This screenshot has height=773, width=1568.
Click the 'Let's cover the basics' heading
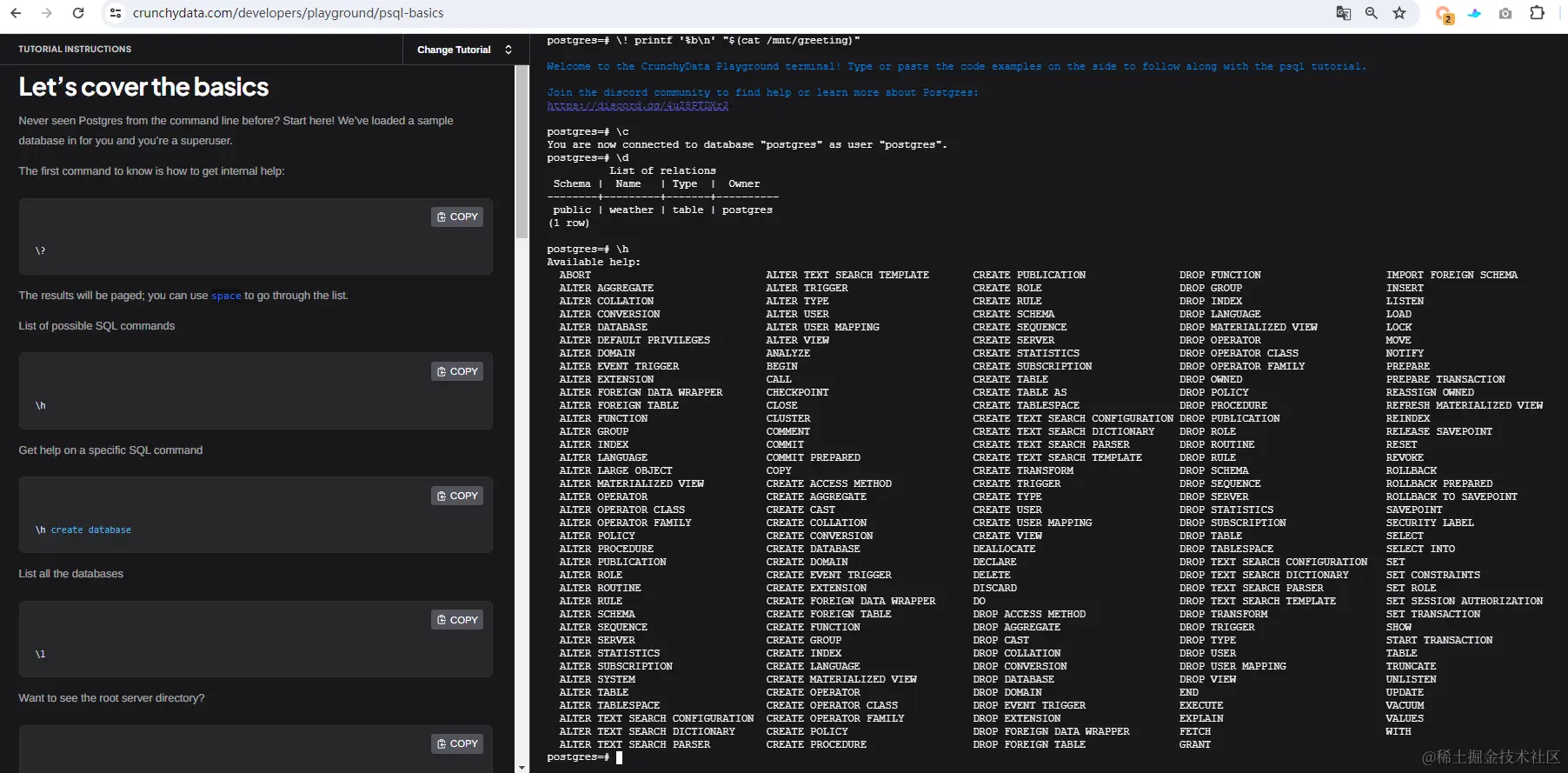coord(143,87)
